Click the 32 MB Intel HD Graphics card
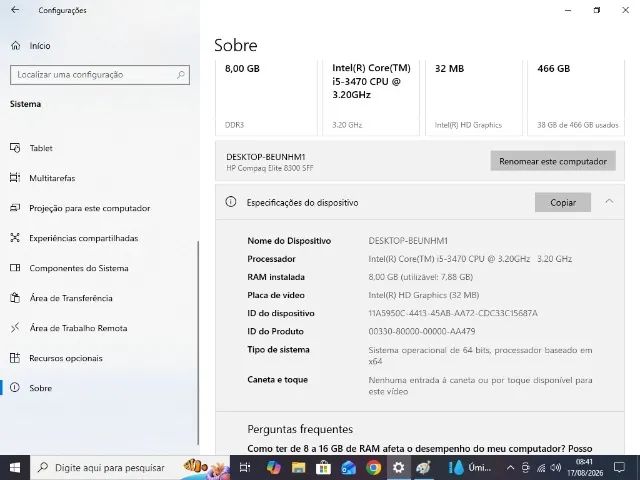640x480 pixels. click(474, 97)
